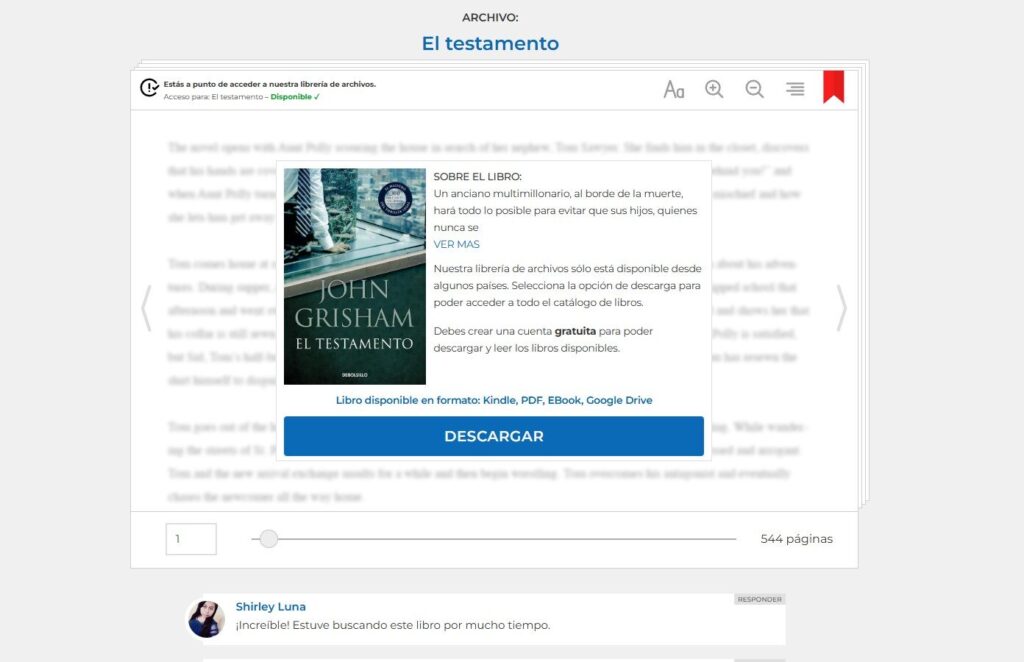Click the John Grisham book cover thumbnail
This screenshot has height=662, width=1024.
click(x=355, y=276)
